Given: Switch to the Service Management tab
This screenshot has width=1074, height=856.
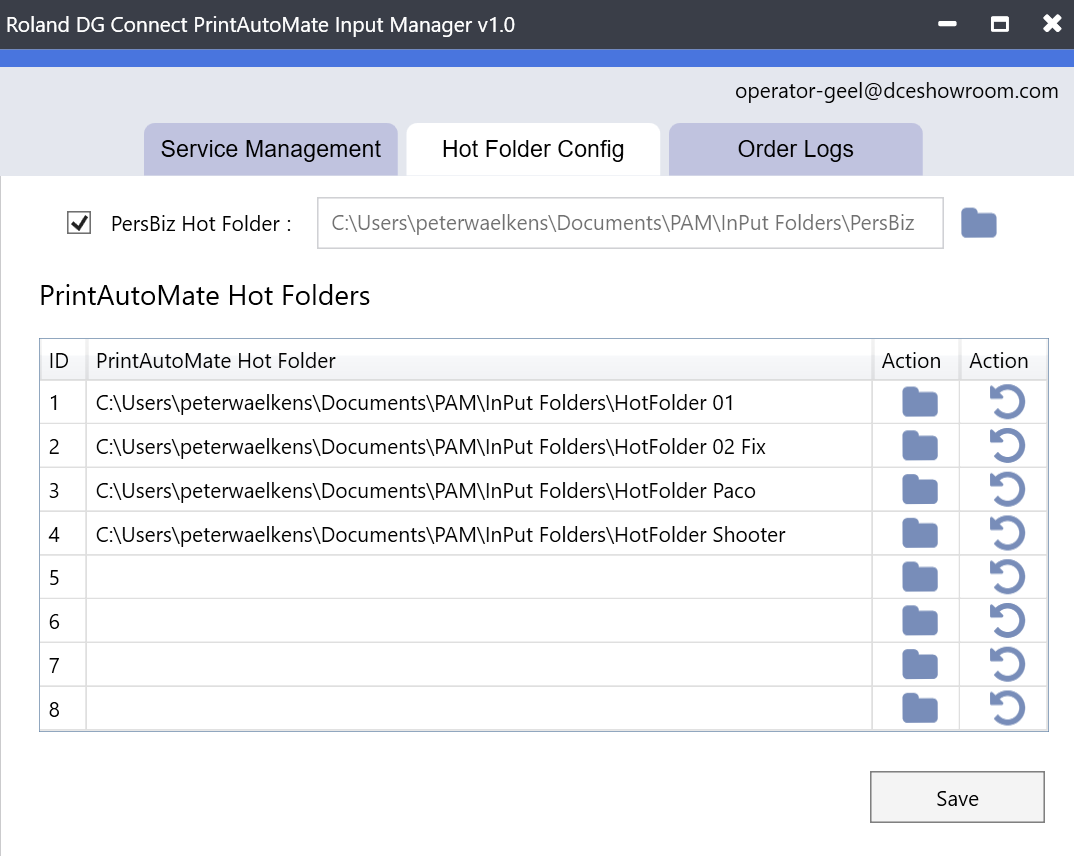Looking at the screenshot, I should (x=271, y=149).
